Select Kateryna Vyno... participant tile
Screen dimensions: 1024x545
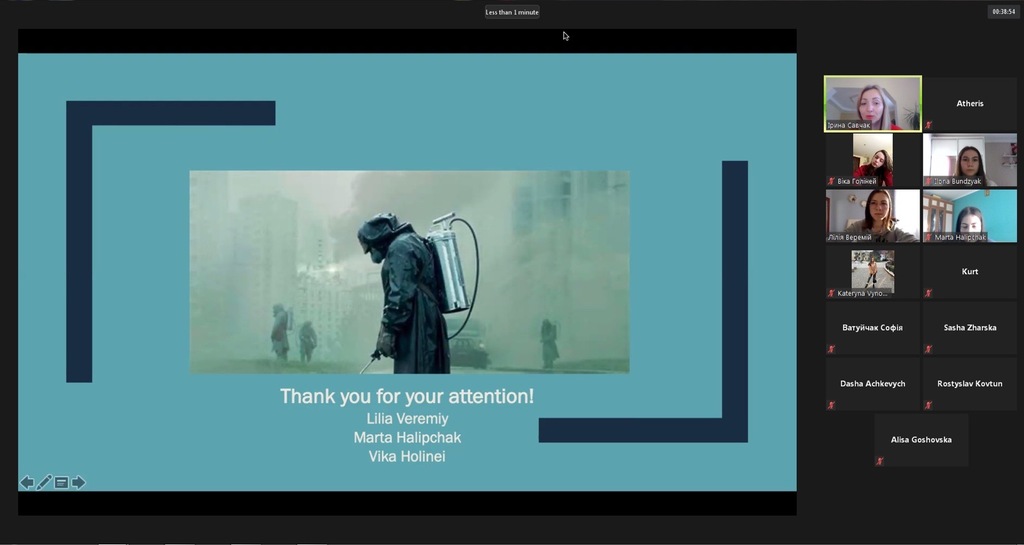(x=872, y=272)
